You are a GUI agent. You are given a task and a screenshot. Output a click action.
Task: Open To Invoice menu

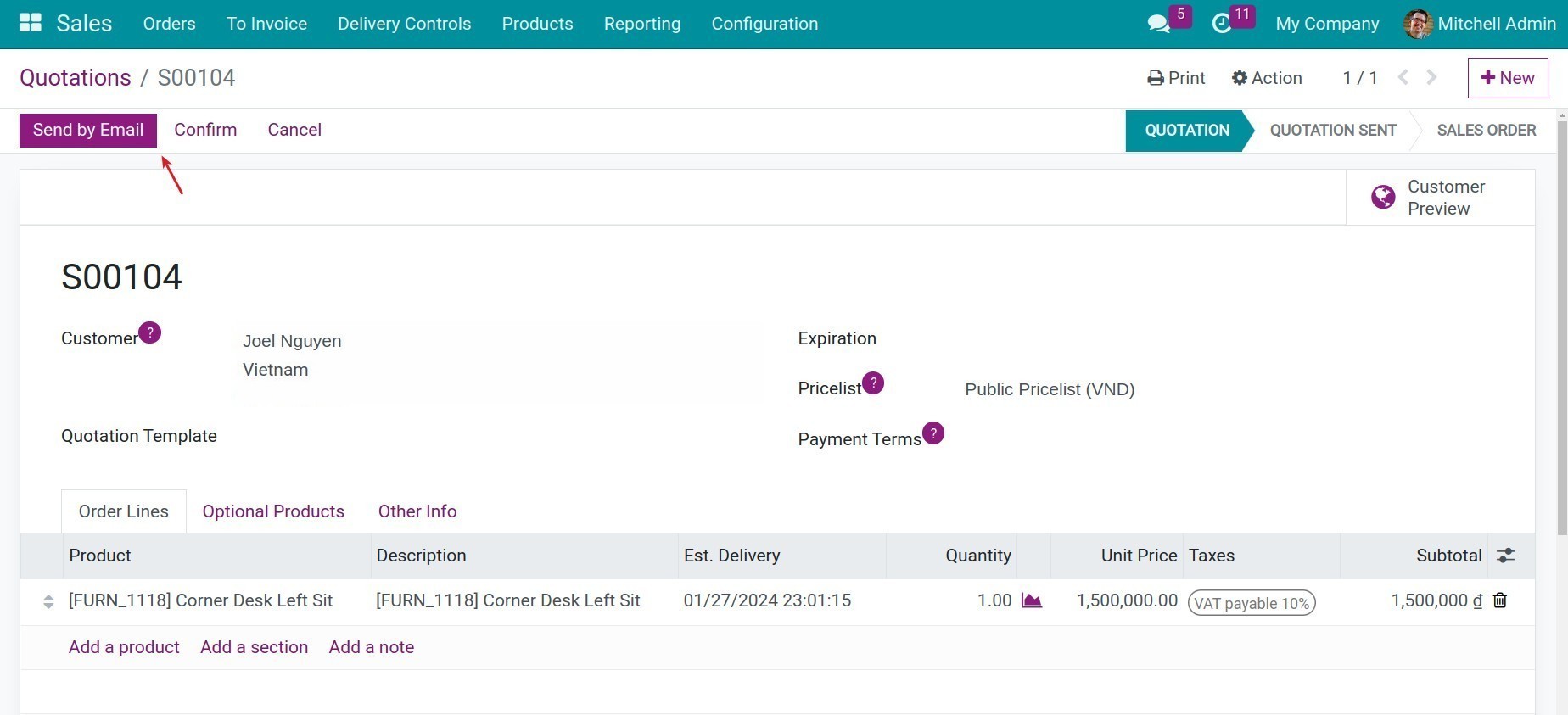tap(266, 24)
